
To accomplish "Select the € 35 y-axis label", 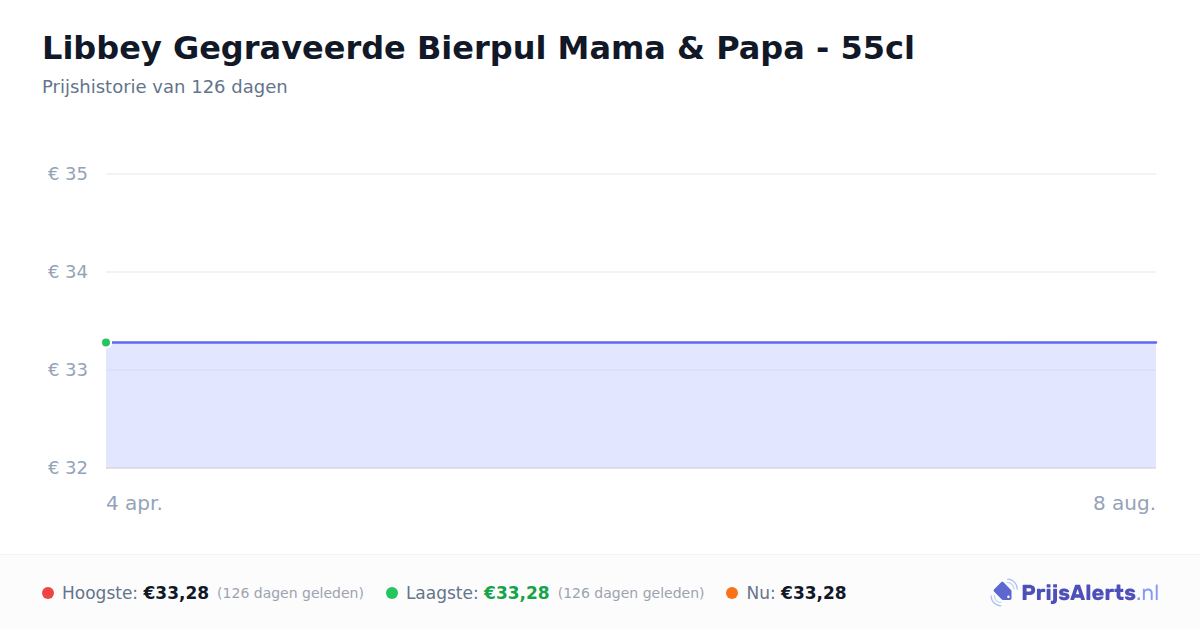I will 68,174.
